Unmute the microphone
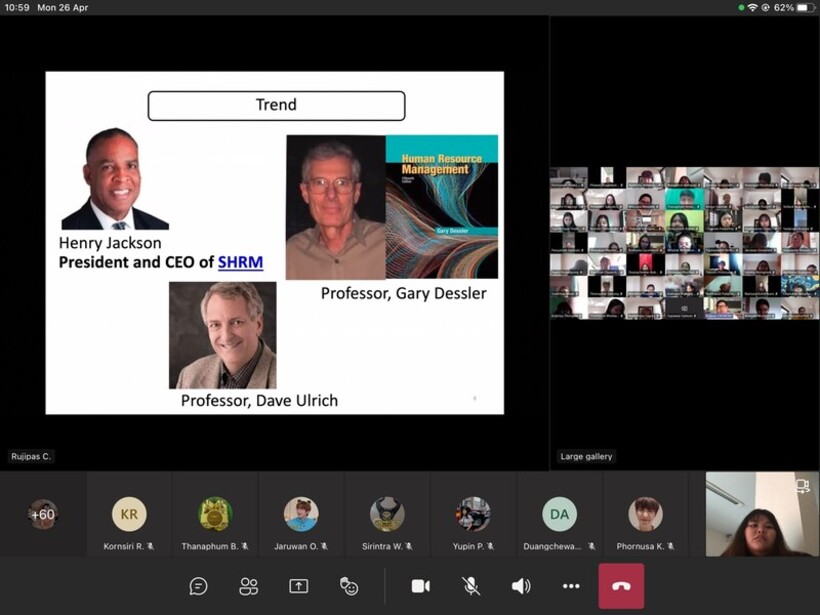 pyautogui.click(x=470, y=586)
